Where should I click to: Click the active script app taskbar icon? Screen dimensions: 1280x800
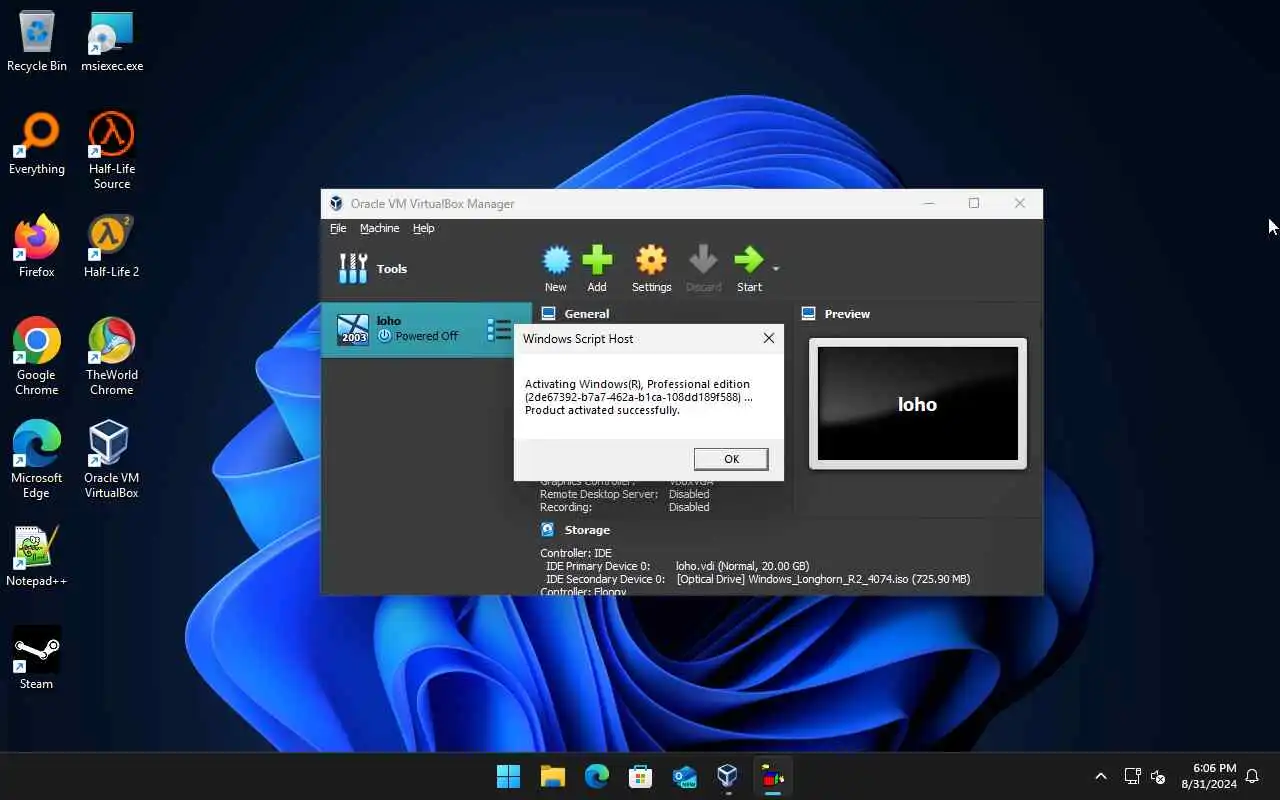(x=772, y=776)
